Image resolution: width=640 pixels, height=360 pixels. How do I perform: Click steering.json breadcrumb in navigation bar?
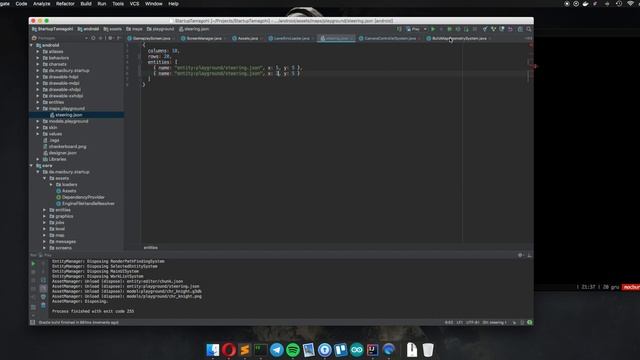point(194,29)
